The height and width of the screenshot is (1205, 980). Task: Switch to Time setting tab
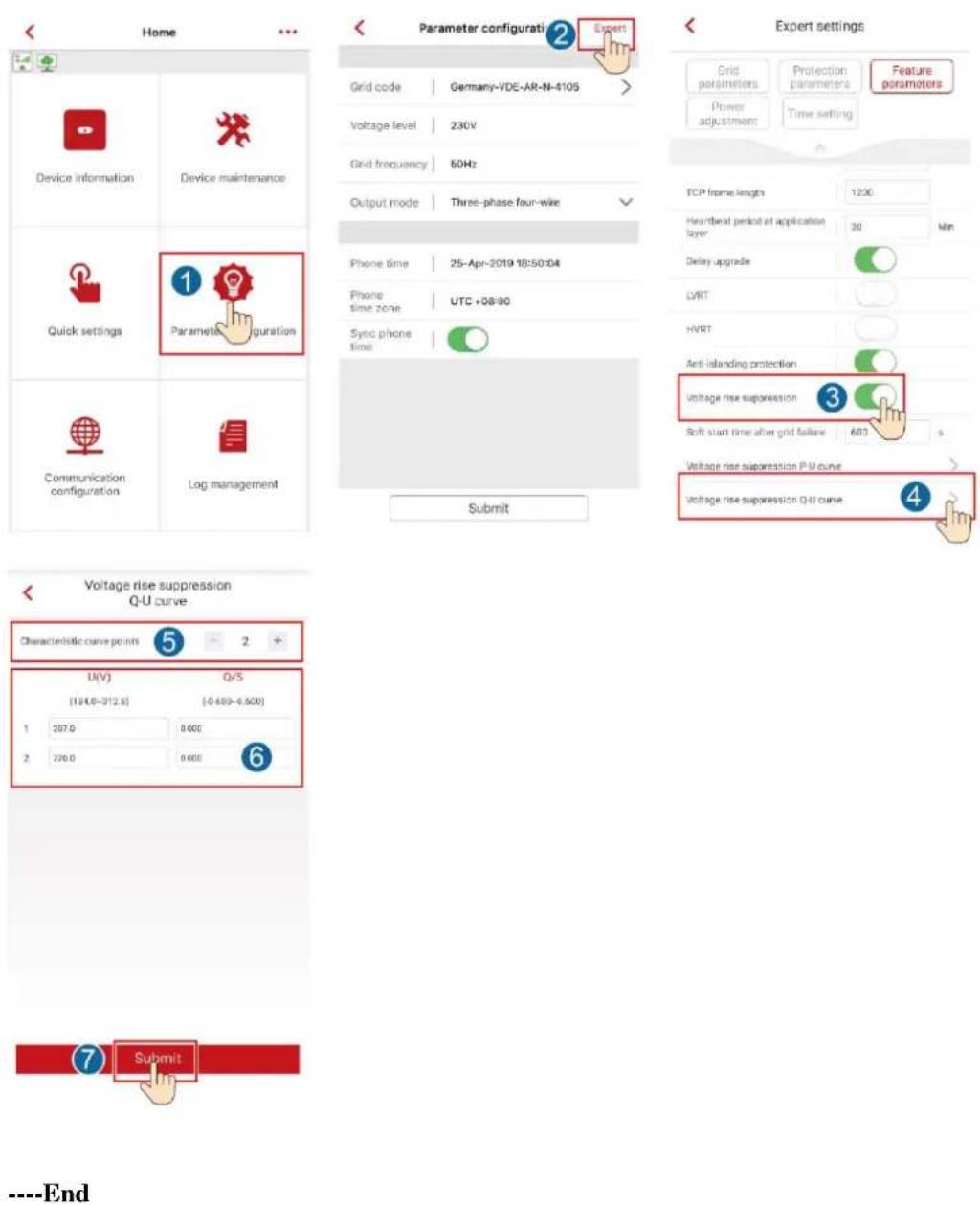click(819, 113)
